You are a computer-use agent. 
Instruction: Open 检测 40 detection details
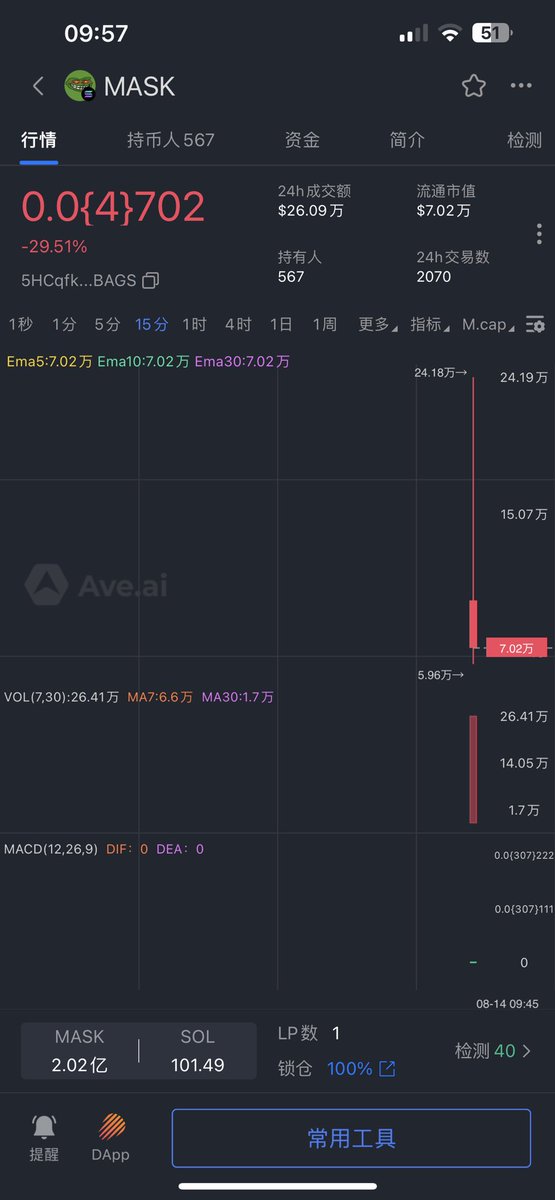tap(493, 1051)
